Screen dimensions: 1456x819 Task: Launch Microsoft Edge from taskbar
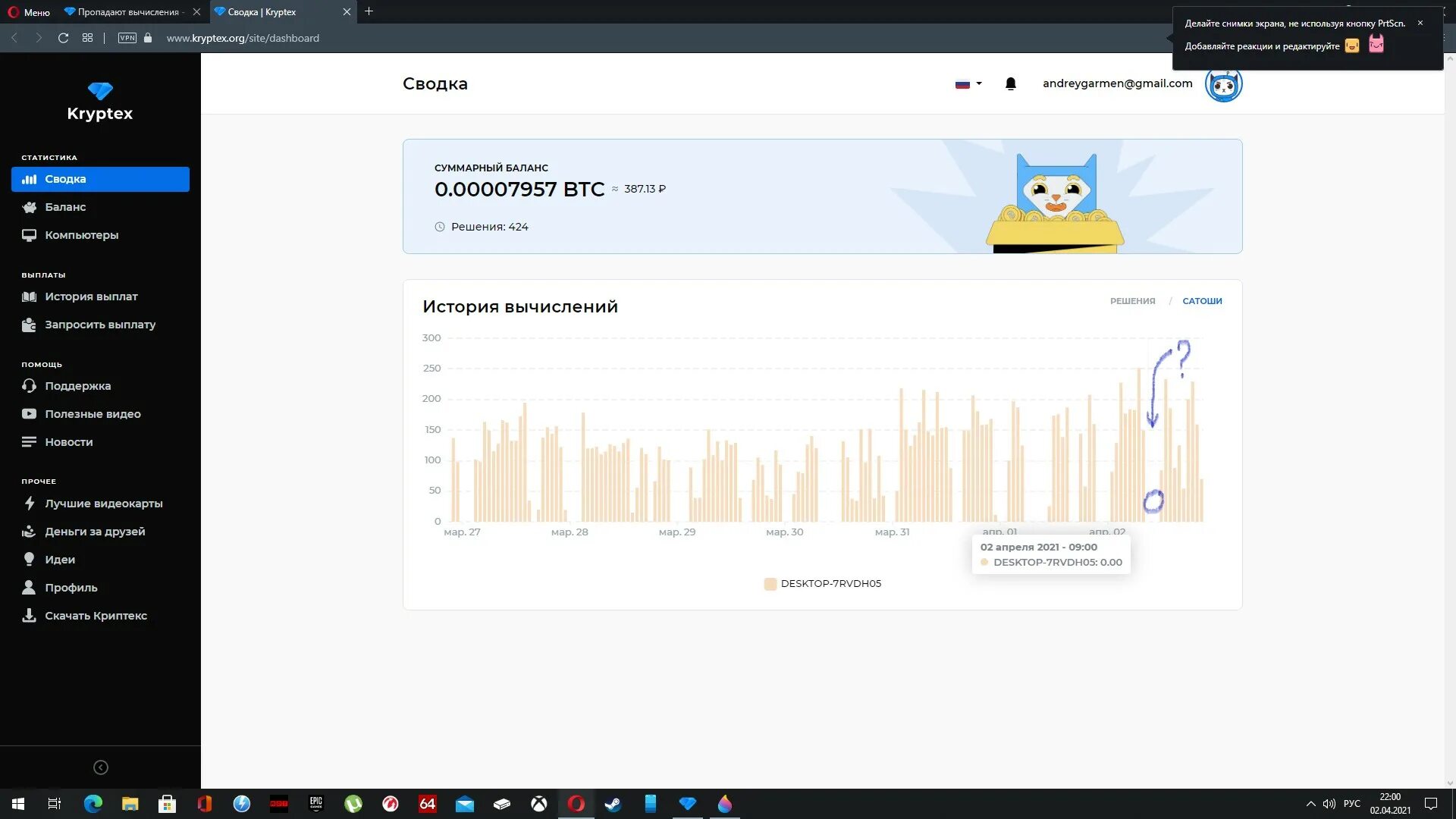(x=93, y=804)
